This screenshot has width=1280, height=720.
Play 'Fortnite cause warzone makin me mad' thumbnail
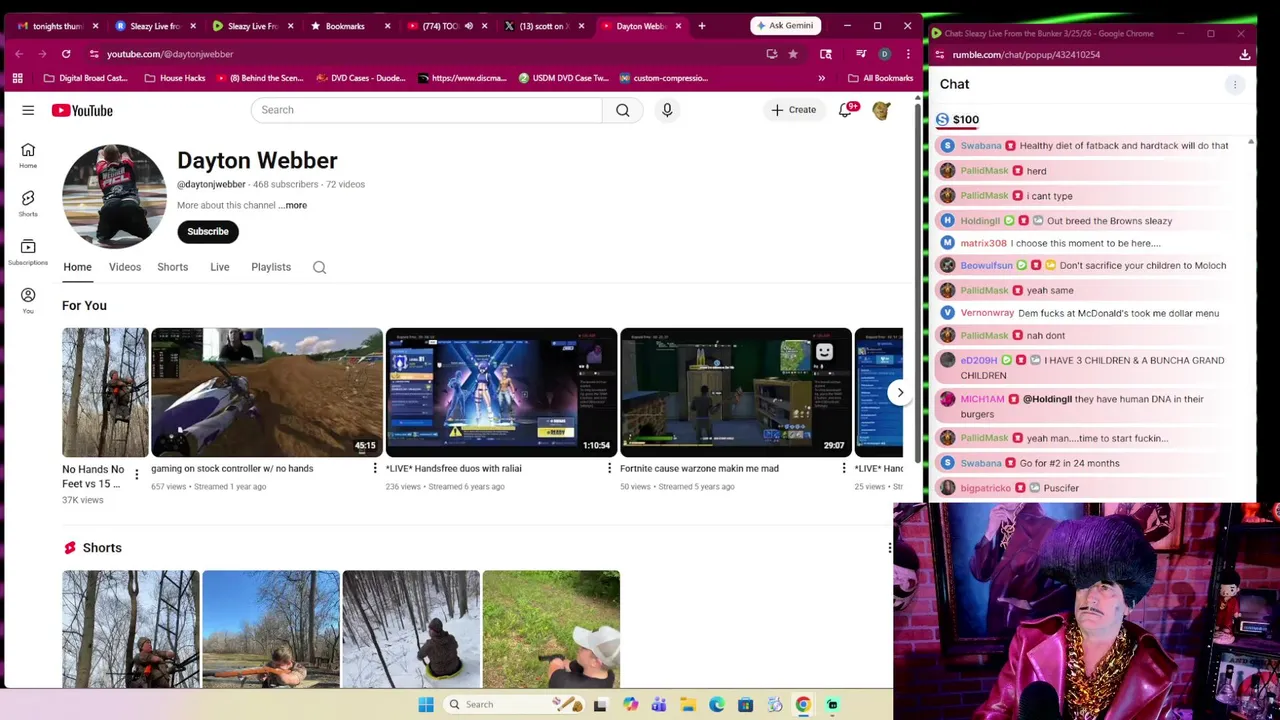pyautogui.click(x=735, y=393)
